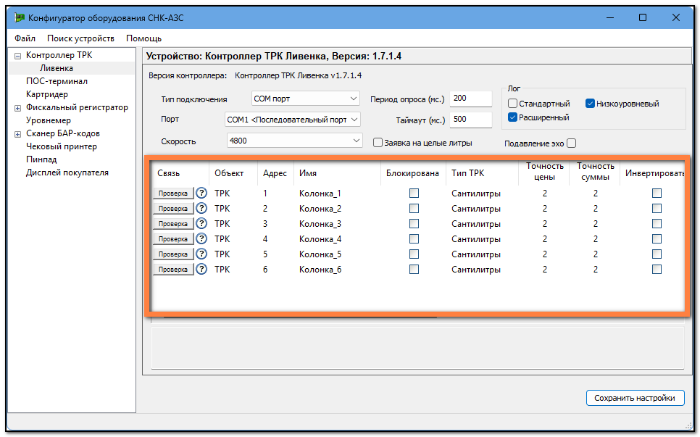The height and width of the screenshot is (437, 700).
Task: Open the Поиск устройств menu
Action: point(81,38)
